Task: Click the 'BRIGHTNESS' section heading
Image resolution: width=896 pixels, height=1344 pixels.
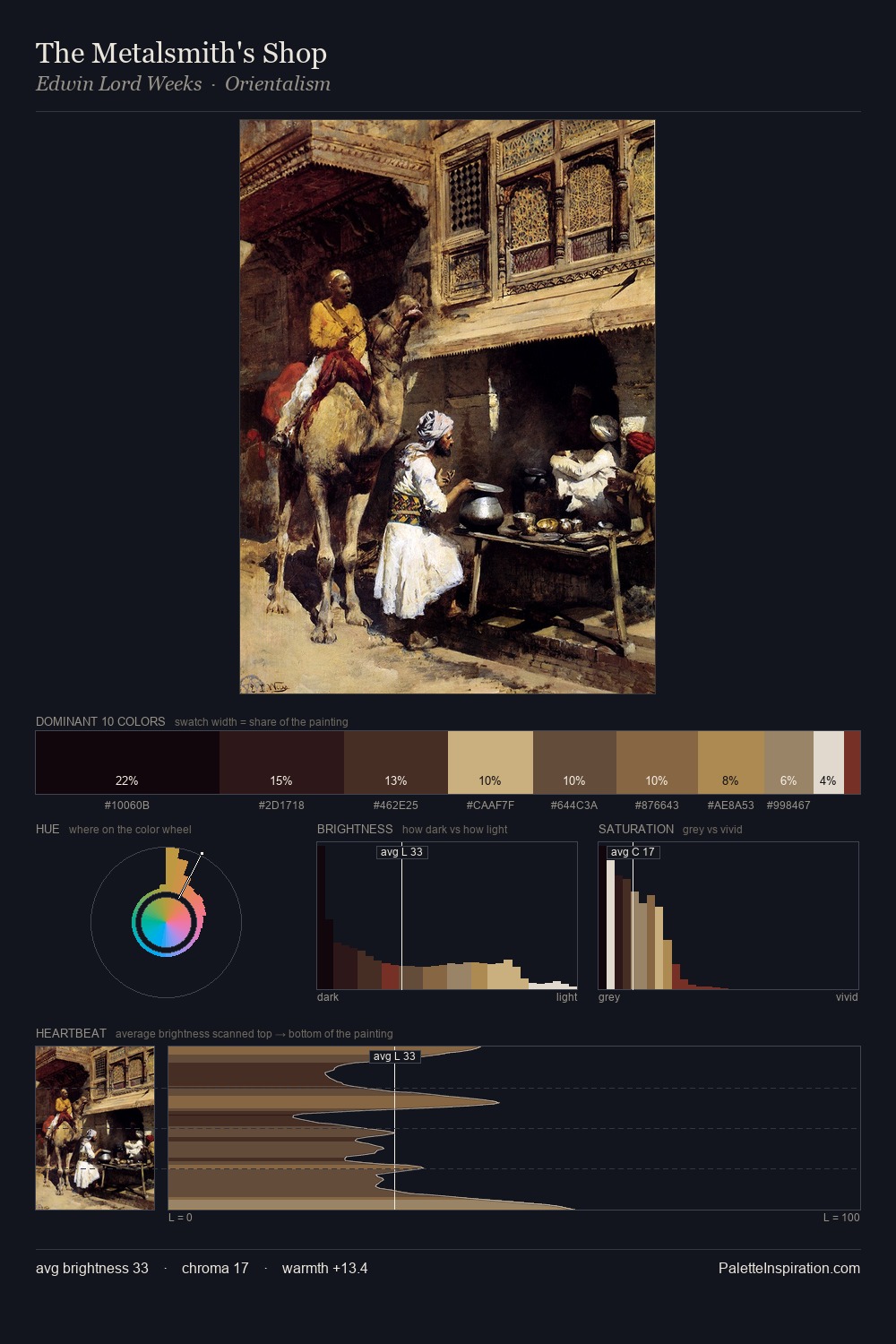Action: click(x=355, y=829)
